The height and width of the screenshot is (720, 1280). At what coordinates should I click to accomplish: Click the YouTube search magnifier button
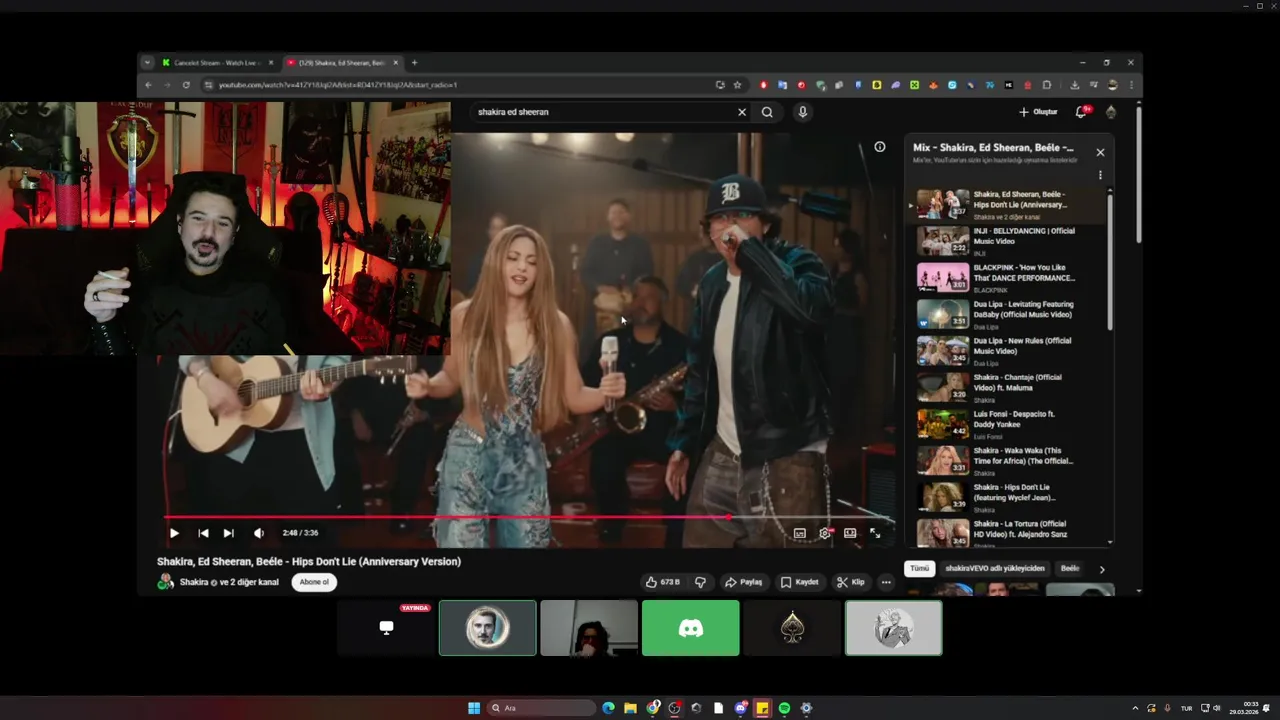[x=767, y=112]
